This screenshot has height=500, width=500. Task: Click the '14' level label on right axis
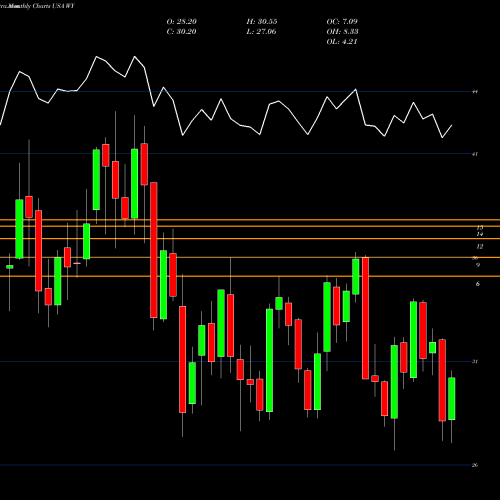(x=480, y=234)
